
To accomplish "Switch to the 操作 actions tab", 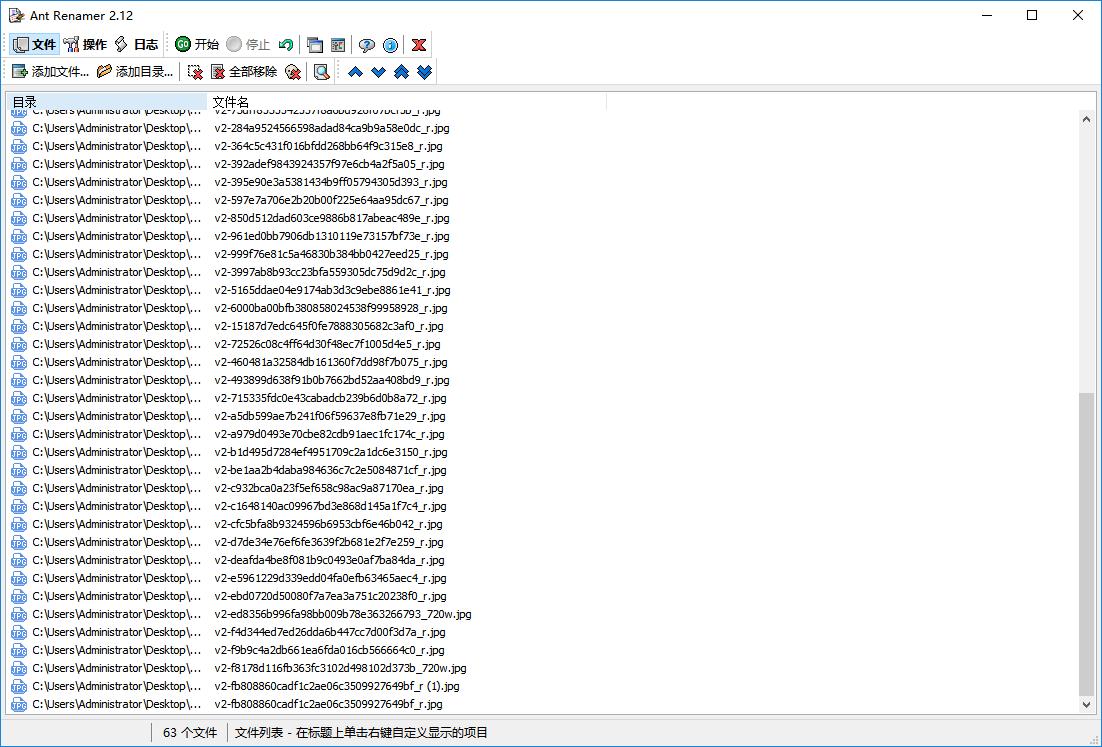I will (85, 44).
